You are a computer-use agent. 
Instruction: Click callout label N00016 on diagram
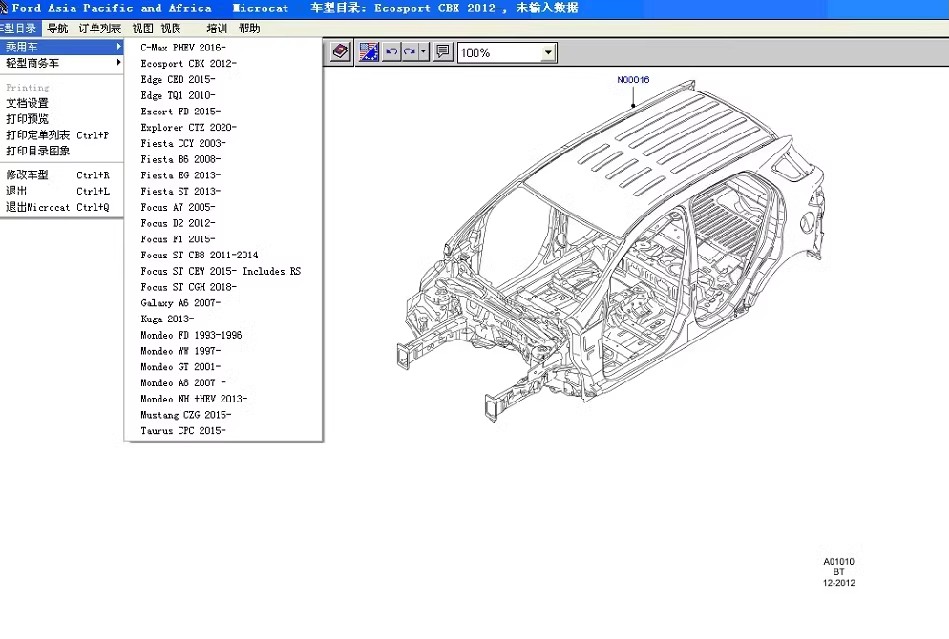click(633, 79)
